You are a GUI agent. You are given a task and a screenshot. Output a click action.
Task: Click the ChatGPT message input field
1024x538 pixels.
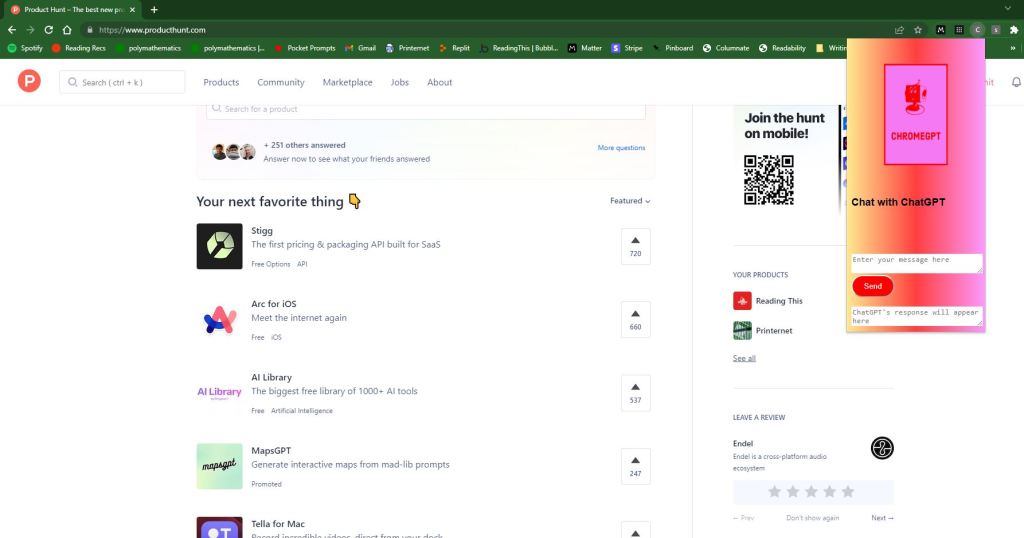coord(916,262)
